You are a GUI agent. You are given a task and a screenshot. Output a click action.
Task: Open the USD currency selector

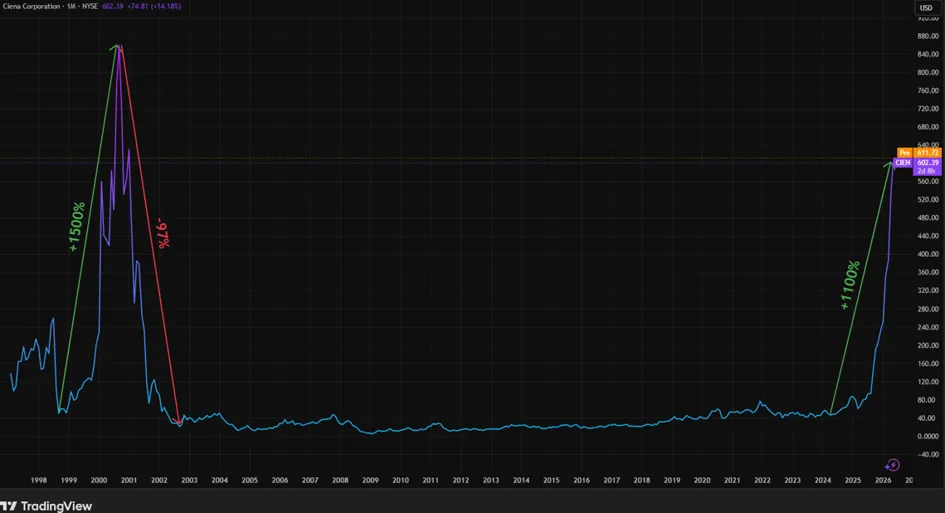pyautogui.click(x=926, y=8)
